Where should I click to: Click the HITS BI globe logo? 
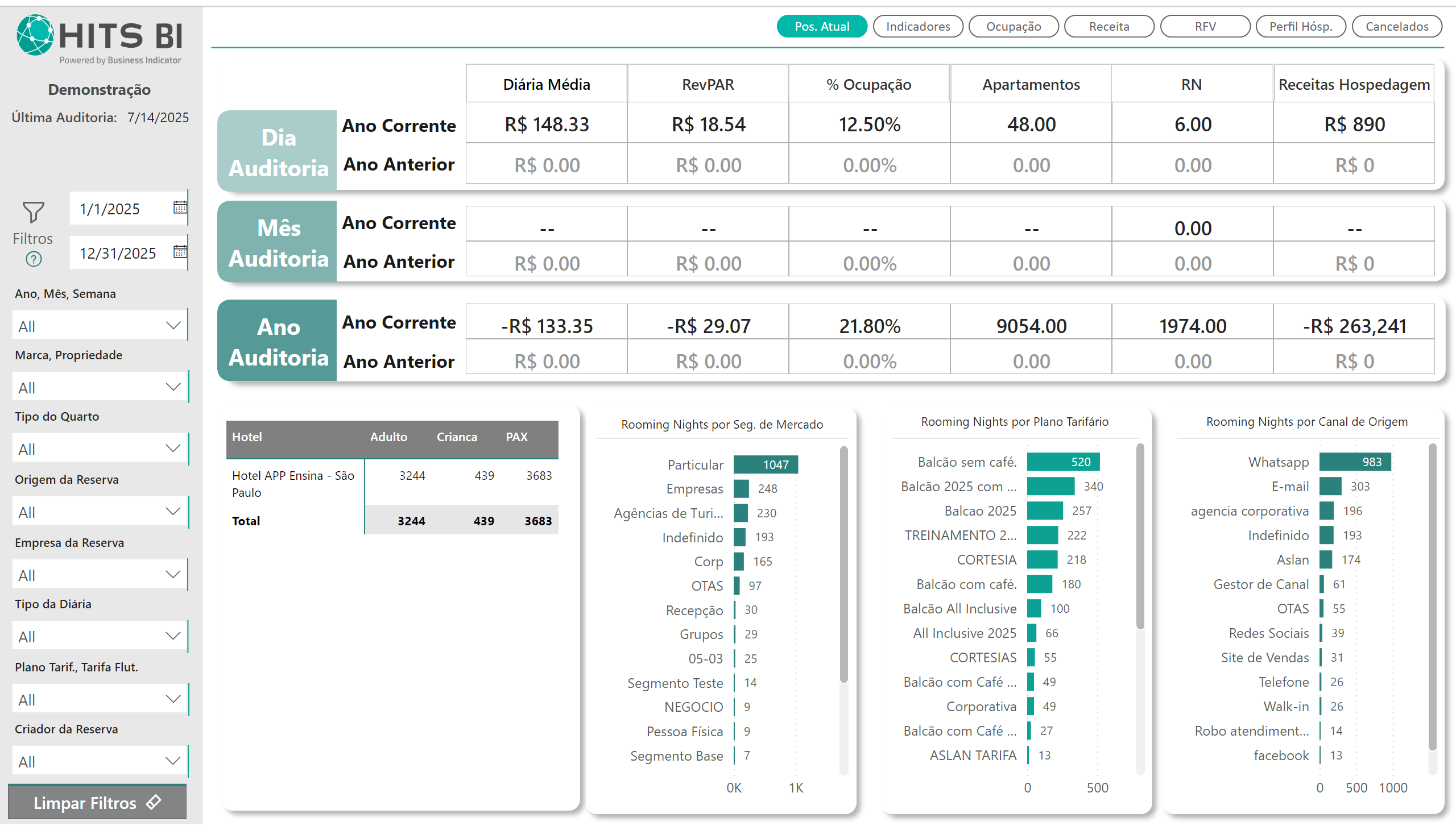pyautogui.click(x=35, y=34)
